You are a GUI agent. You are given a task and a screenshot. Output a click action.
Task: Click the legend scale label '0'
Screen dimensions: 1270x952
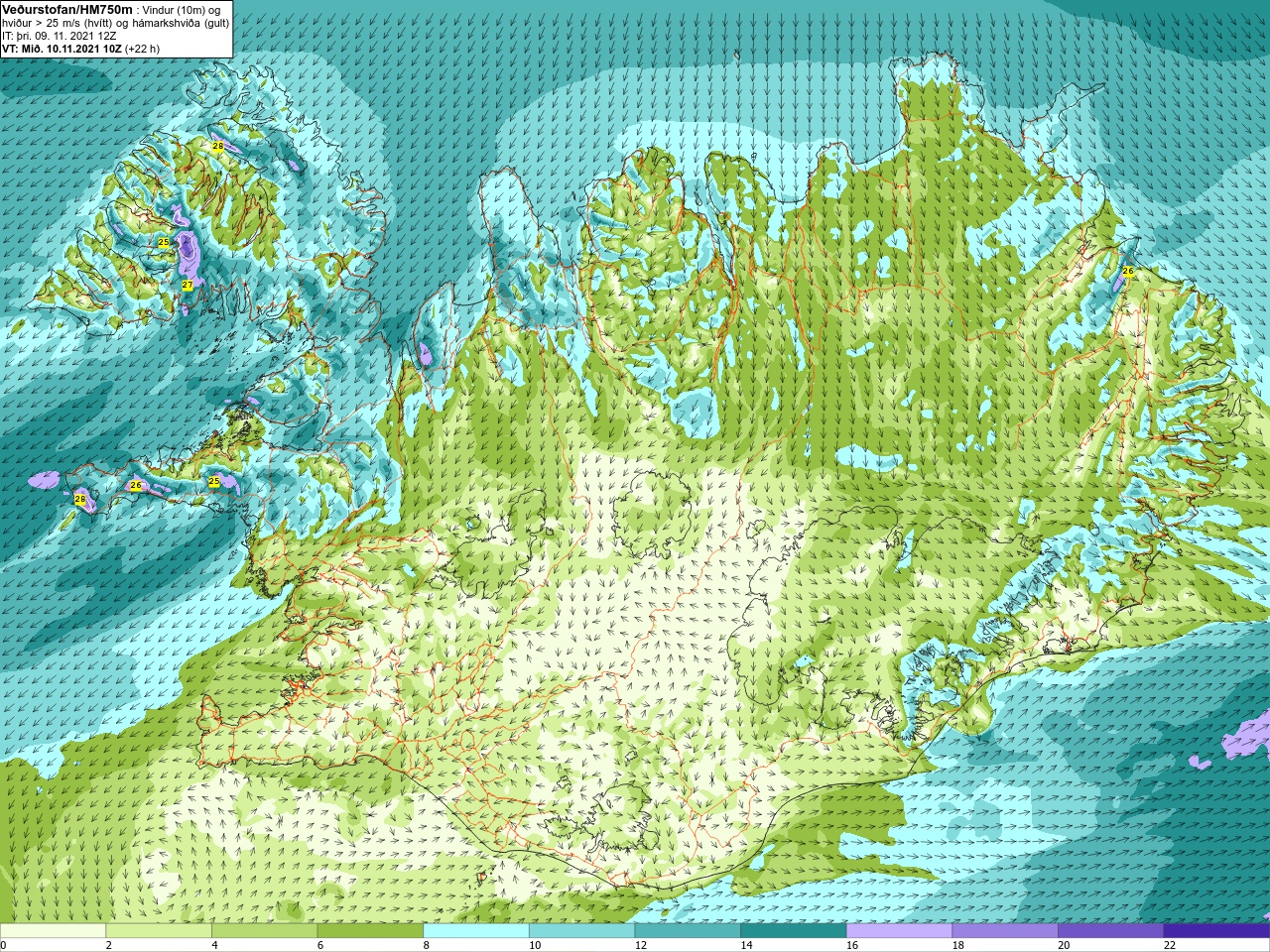coord(3,945)
